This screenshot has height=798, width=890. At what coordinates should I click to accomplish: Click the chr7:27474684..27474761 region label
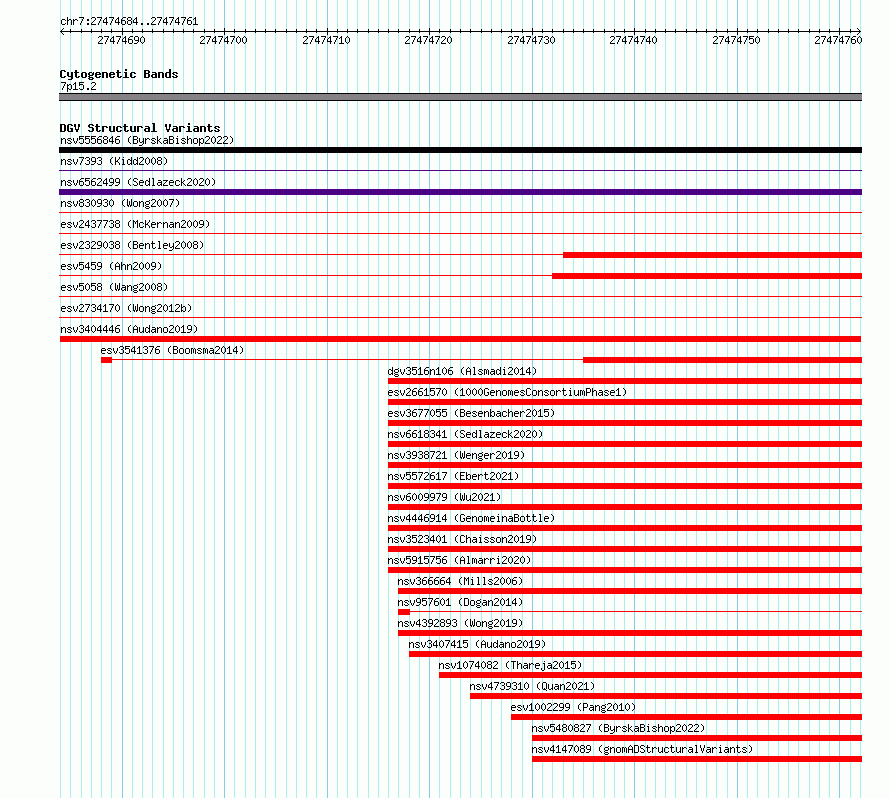[129, 22]
